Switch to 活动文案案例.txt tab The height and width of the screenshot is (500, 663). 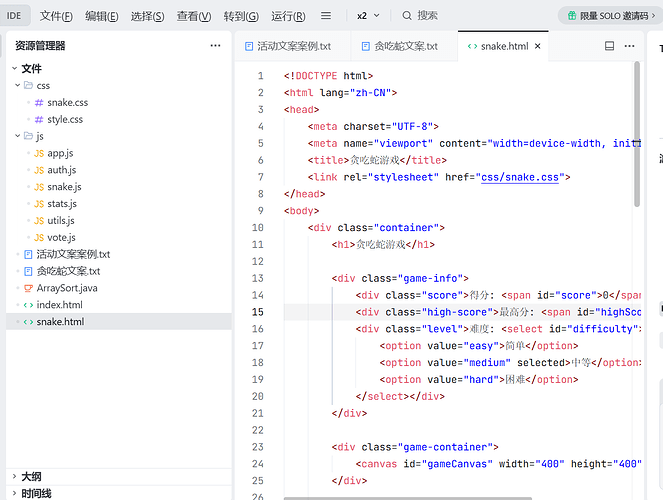[292, 46]
